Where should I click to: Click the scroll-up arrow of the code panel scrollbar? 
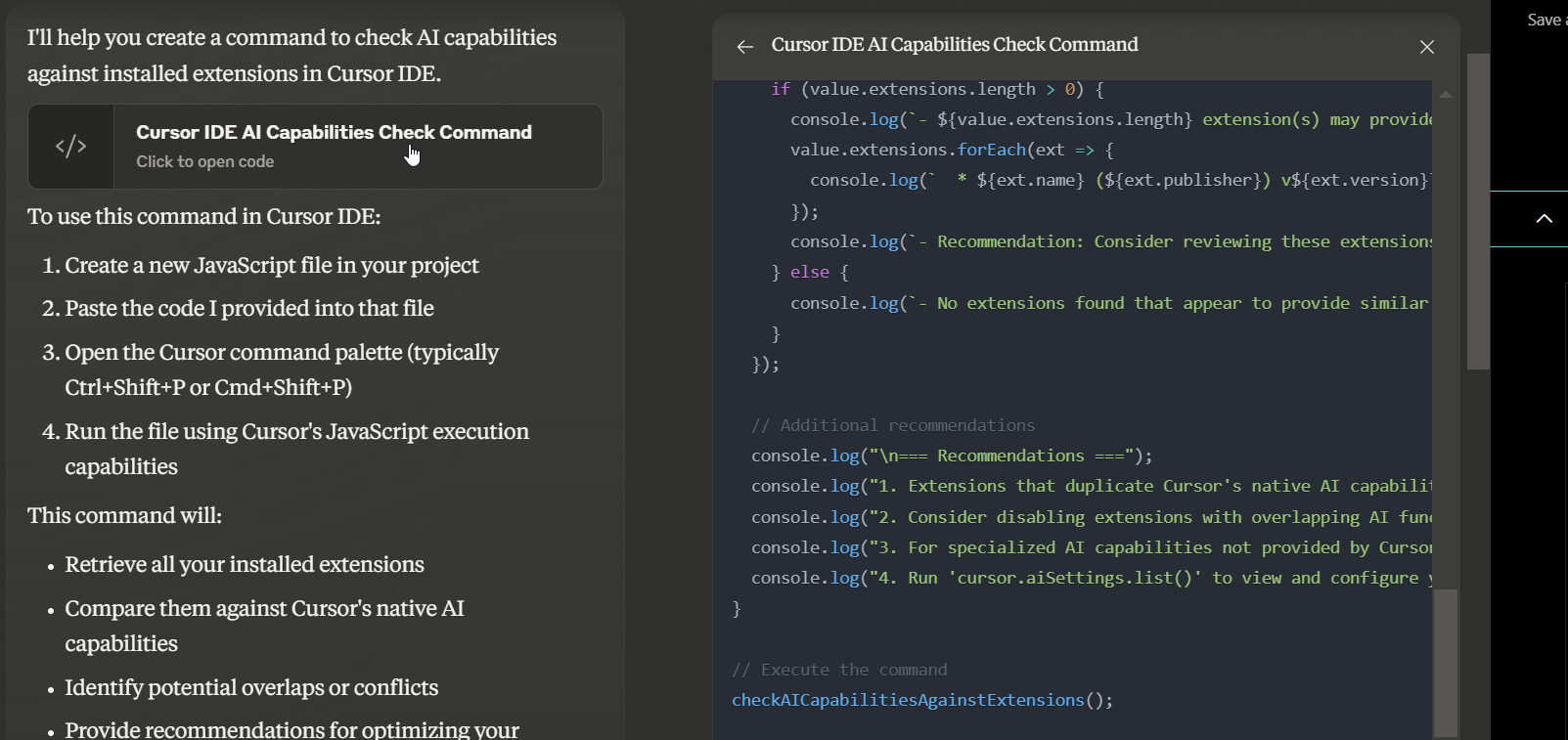pos(1445,95)
